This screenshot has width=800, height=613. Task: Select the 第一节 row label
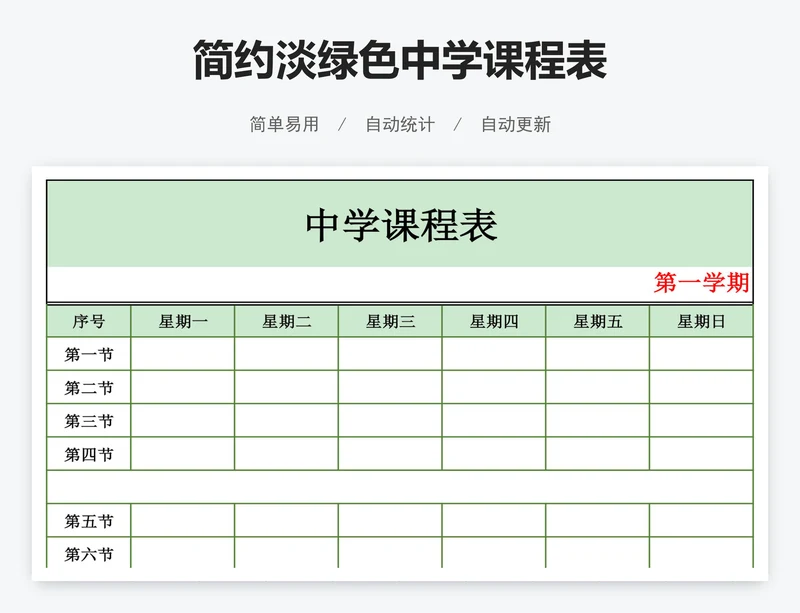[89, 354]
